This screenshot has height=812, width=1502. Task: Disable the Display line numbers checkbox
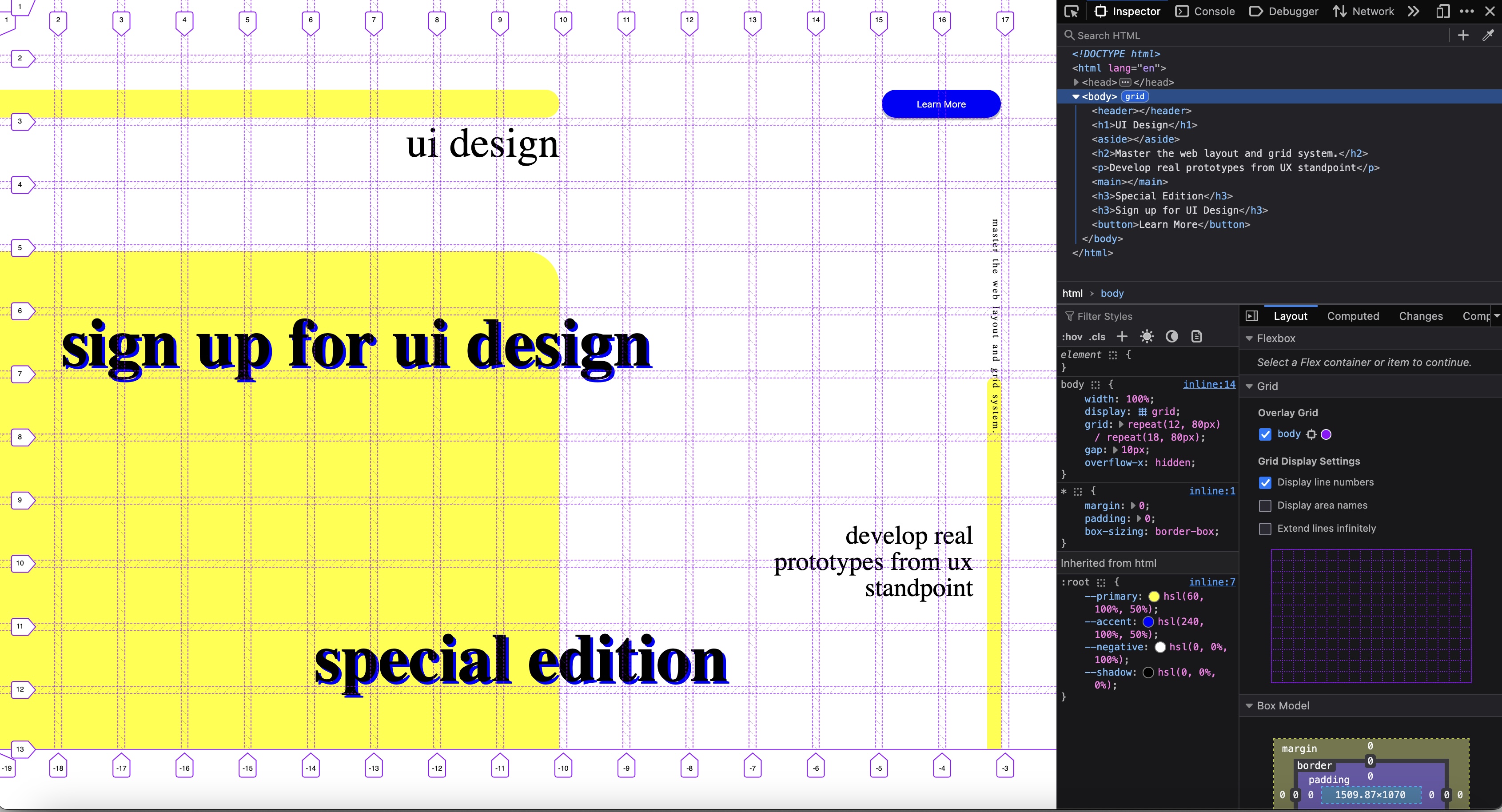coord(1265,483)
